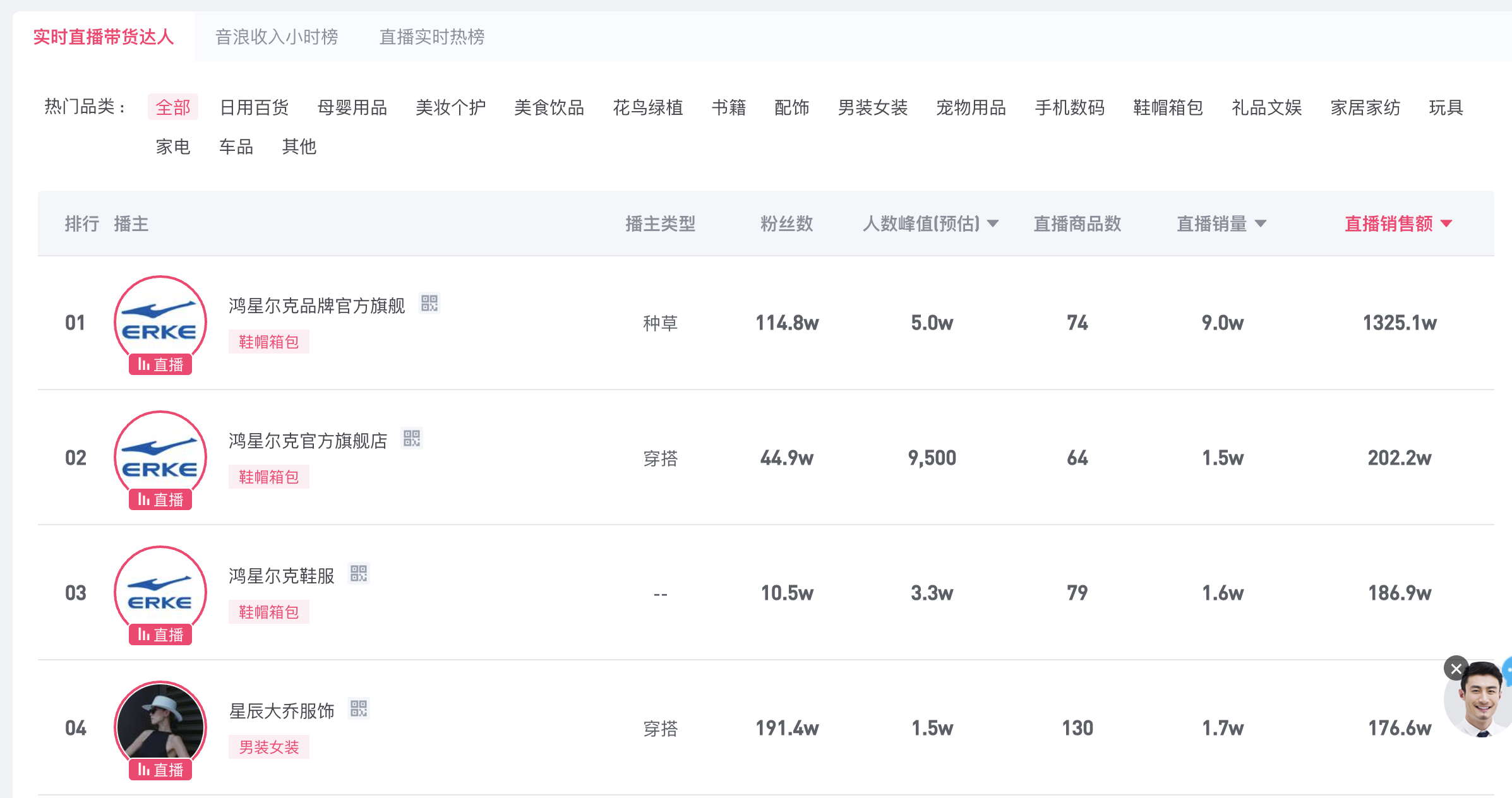Select 全部 category filter
This screenshot has width=1512, height=798.
tap(173, 107)
